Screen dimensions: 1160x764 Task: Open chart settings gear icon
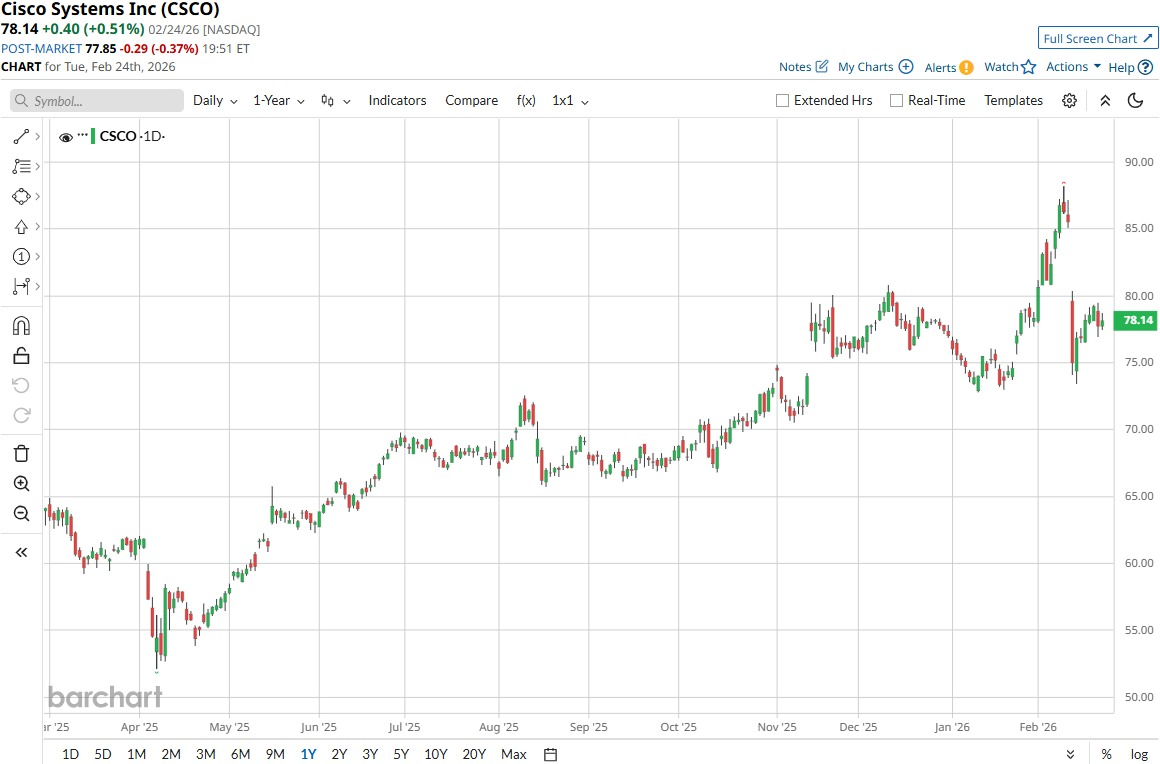1069,101
